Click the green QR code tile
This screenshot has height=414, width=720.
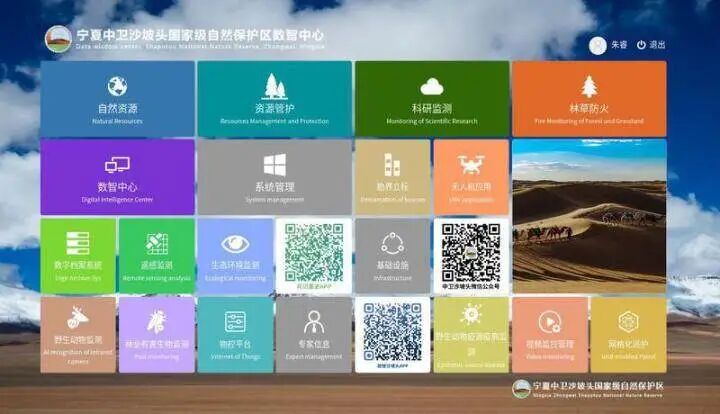(x=314, y=256)
